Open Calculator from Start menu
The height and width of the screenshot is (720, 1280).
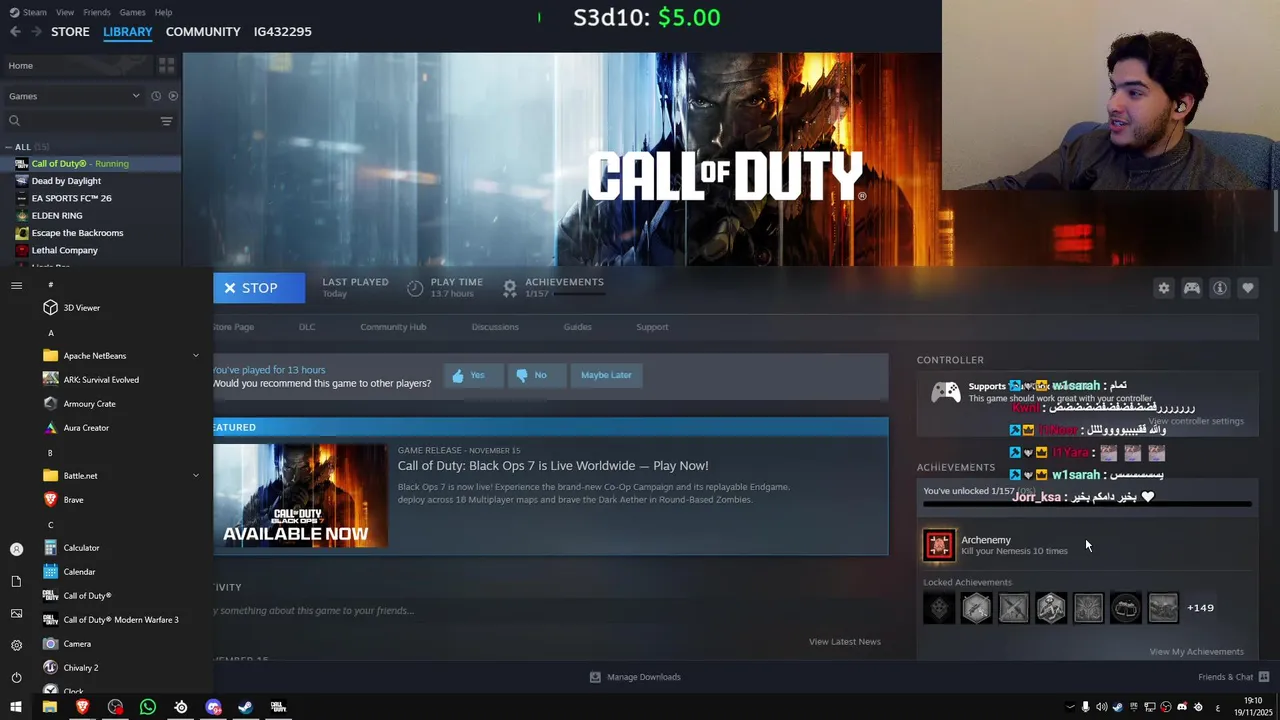tap(81, 548)
